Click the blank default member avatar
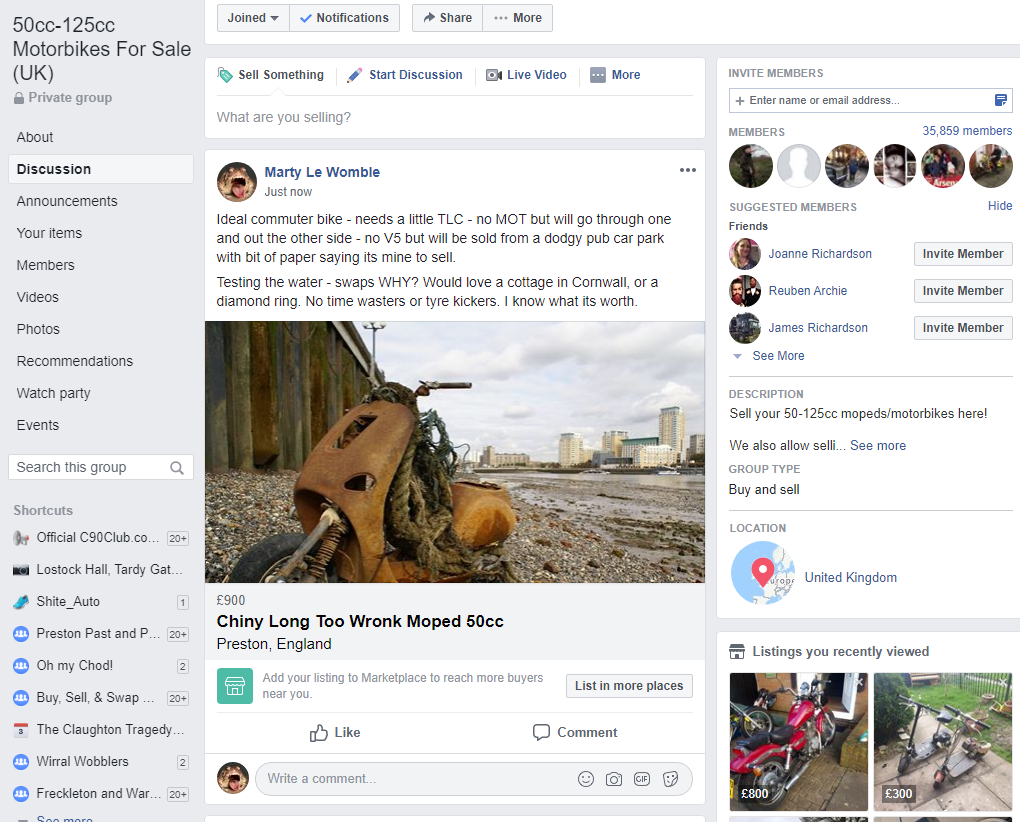 pyautogui.click(x=799, y=166)
